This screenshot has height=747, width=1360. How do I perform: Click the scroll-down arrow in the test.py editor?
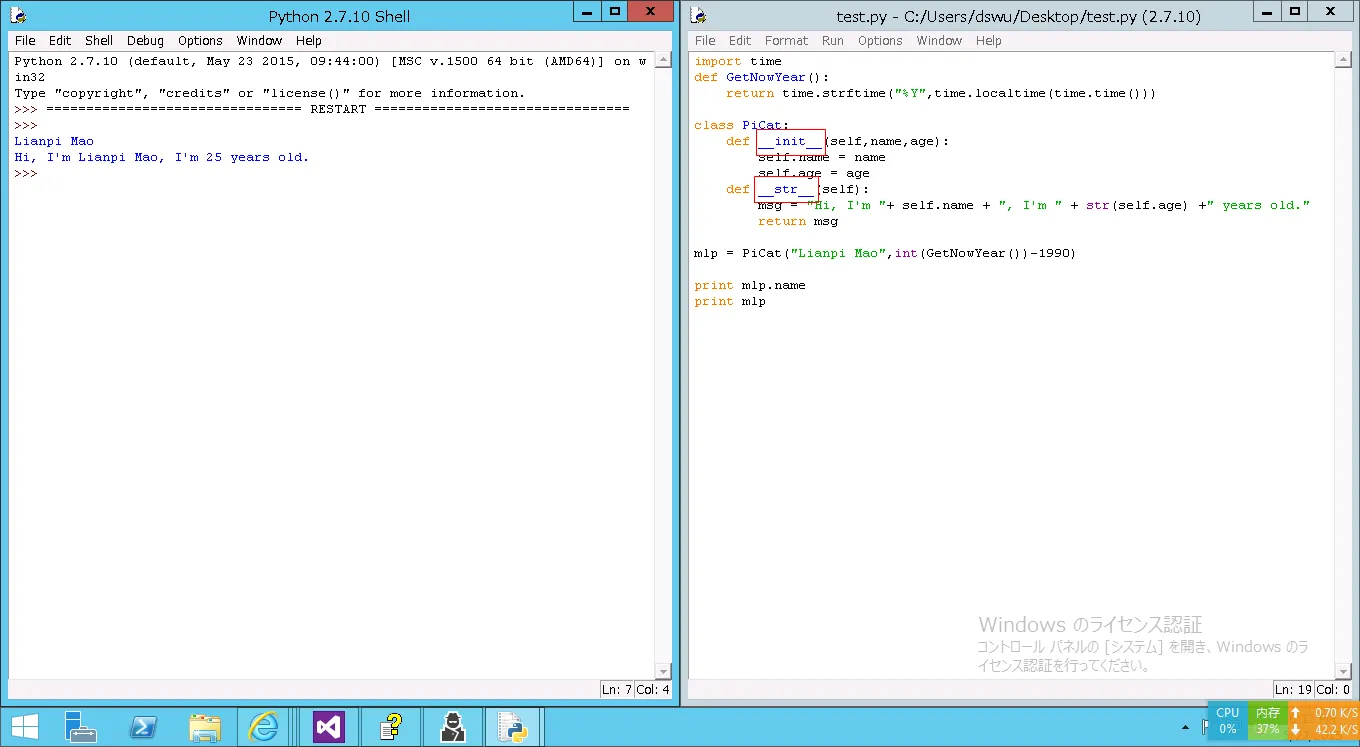[x=1343, y=670]
